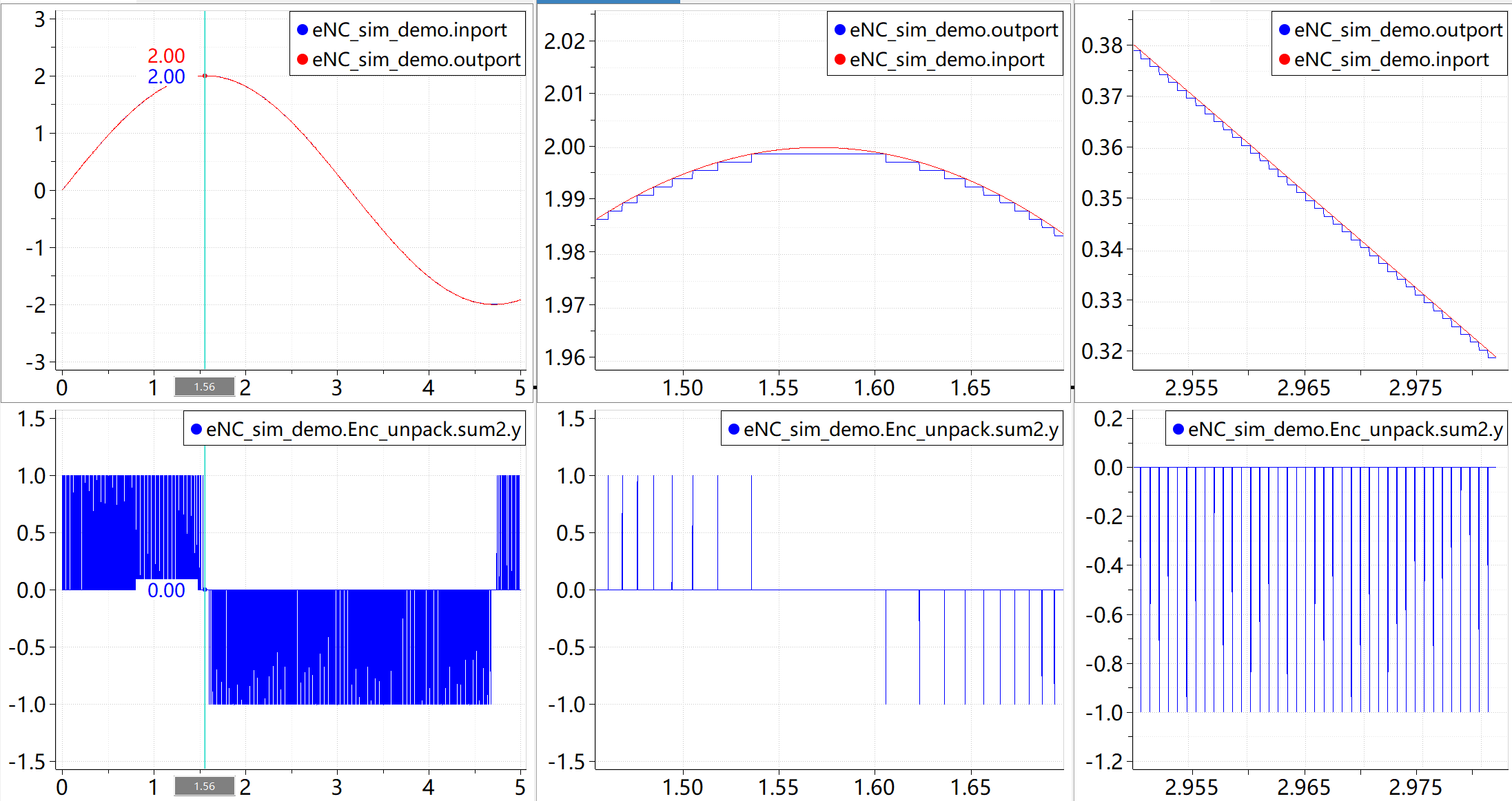Select eNC_sim_demo.inport legend label in 0–5 sine plot
Viewport: 1512px width, 801px height.
[409, 30]
